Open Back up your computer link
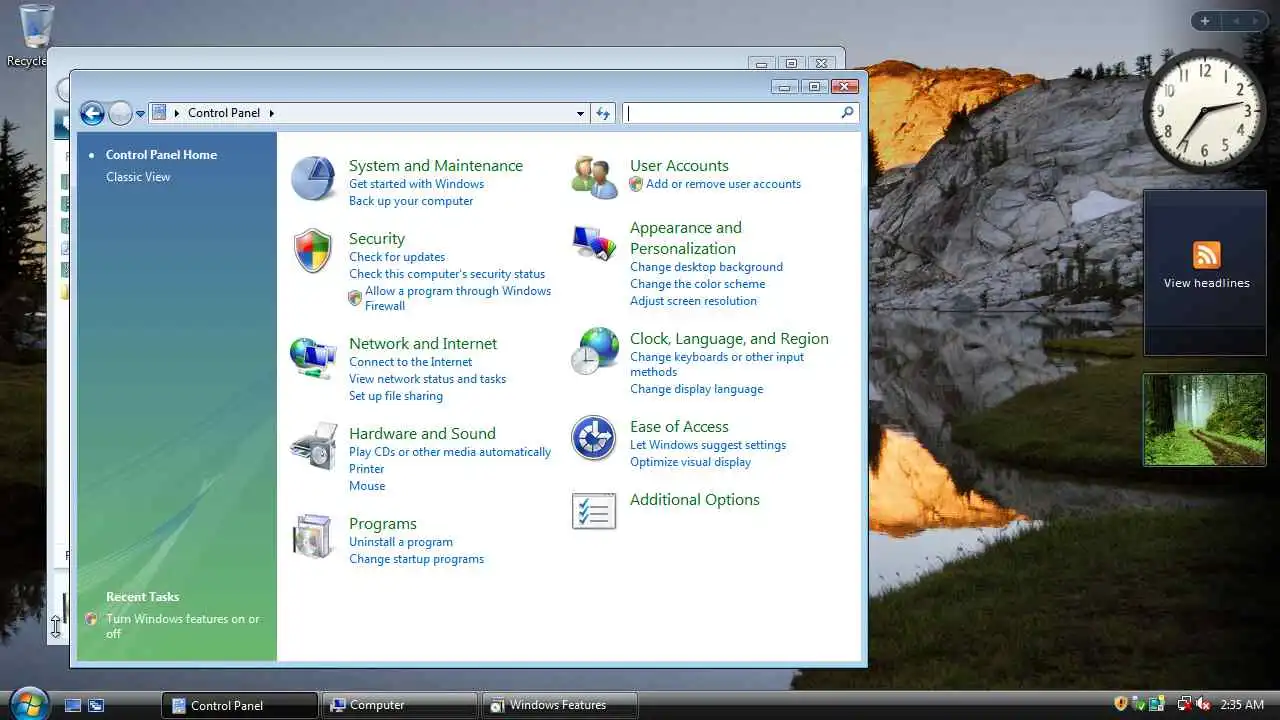The image size is (1280, 720). tap(411, 201)
